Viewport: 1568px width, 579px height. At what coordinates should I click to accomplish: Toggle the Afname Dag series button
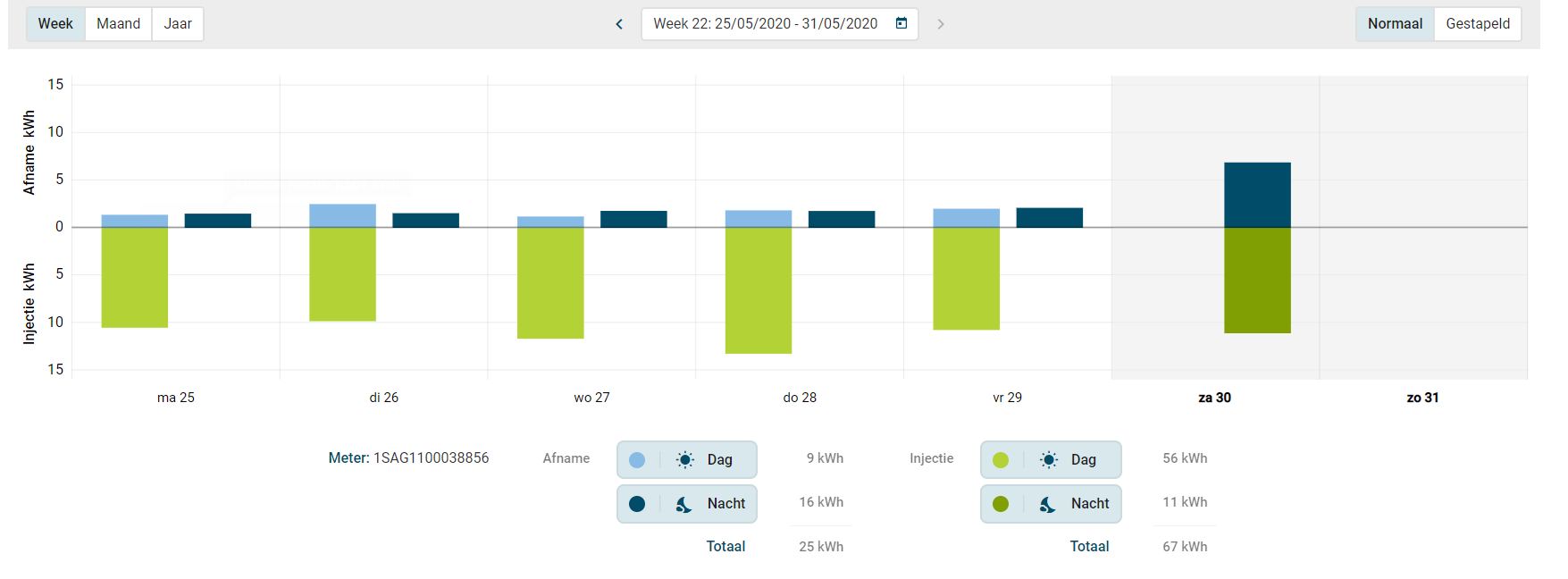click(687, 459)
